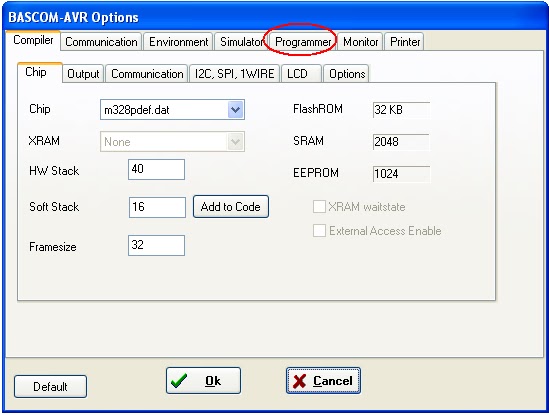Expand the Chip dropdown list
The height and width of the screenshot is (415, 549).
tap(236, 110)
